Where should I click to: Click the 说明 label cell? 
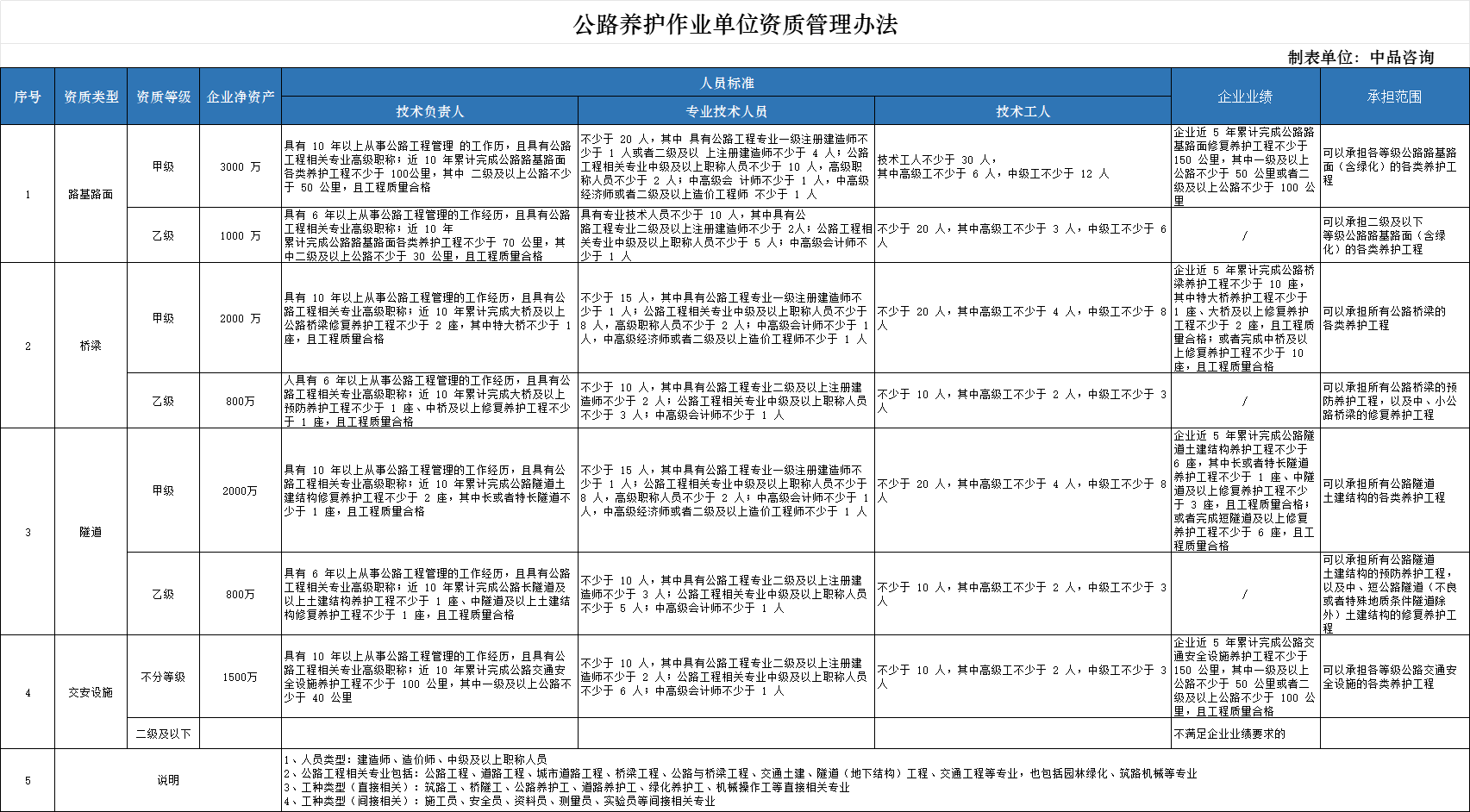pyautogui.click(x=168, y=780)
